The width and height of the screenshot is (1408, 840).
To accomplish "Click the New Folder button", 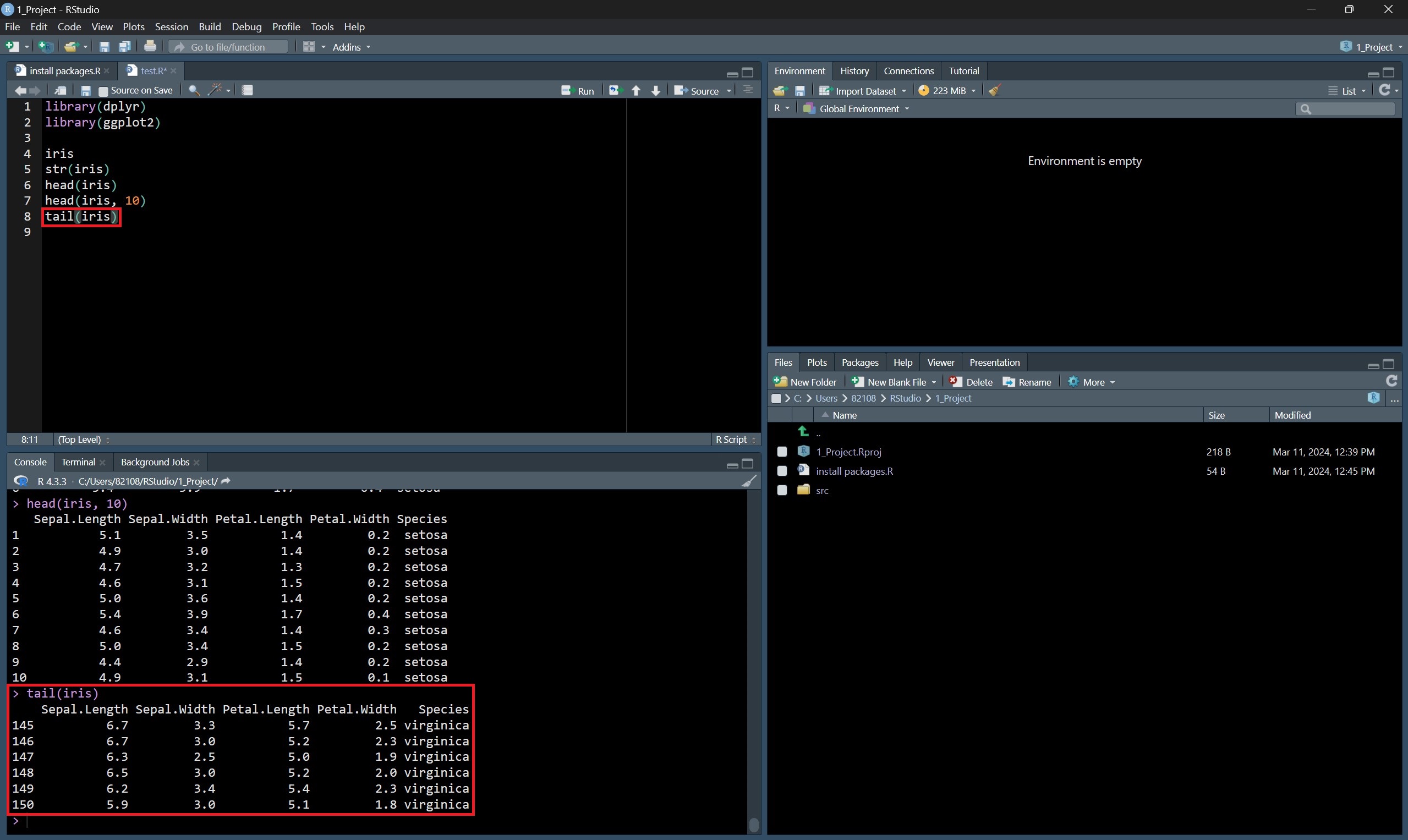I will click(805, 382).
